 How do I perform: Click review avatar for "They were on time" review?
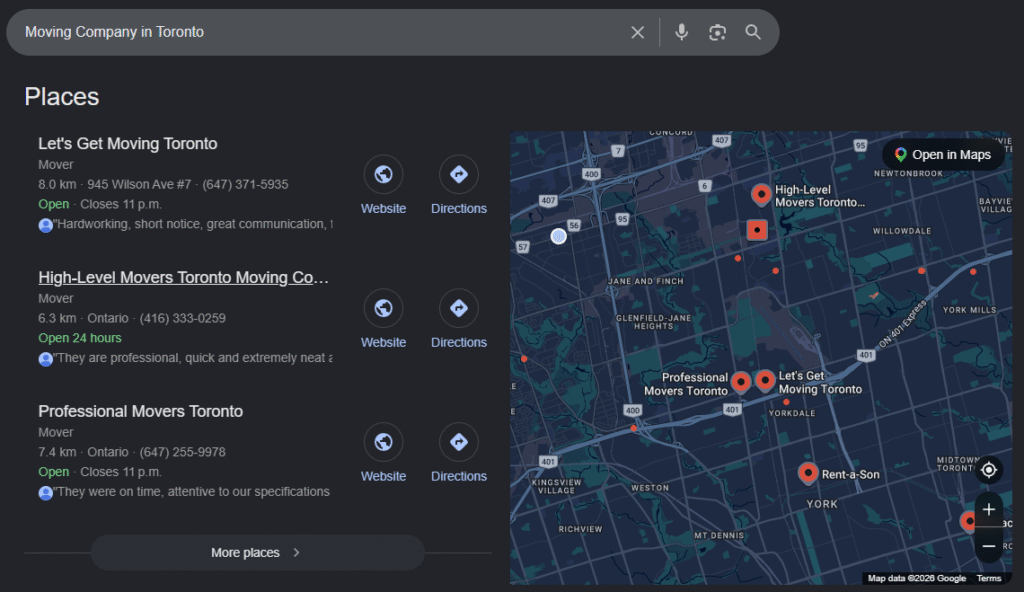(x=45, y=493)
